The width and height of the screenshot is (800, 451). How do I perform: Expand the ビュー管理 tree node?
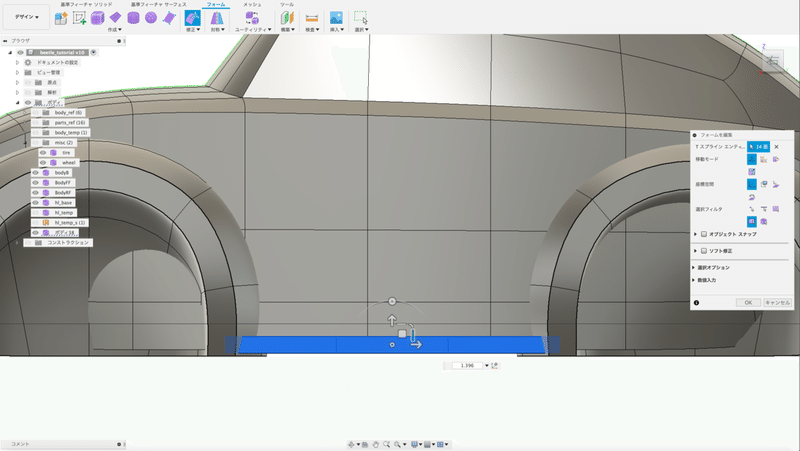pos(17,72)
